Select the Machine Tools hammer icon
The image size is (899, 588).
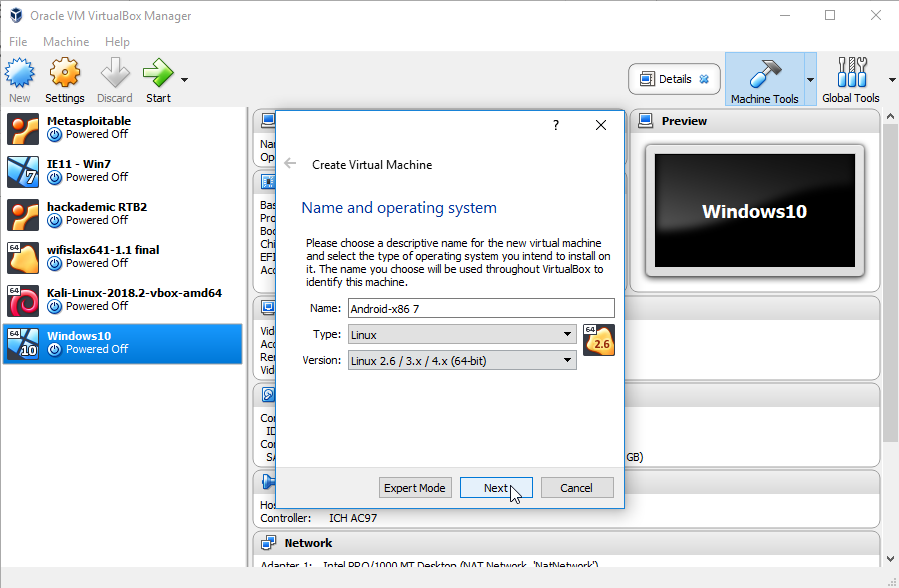point(765,74)
